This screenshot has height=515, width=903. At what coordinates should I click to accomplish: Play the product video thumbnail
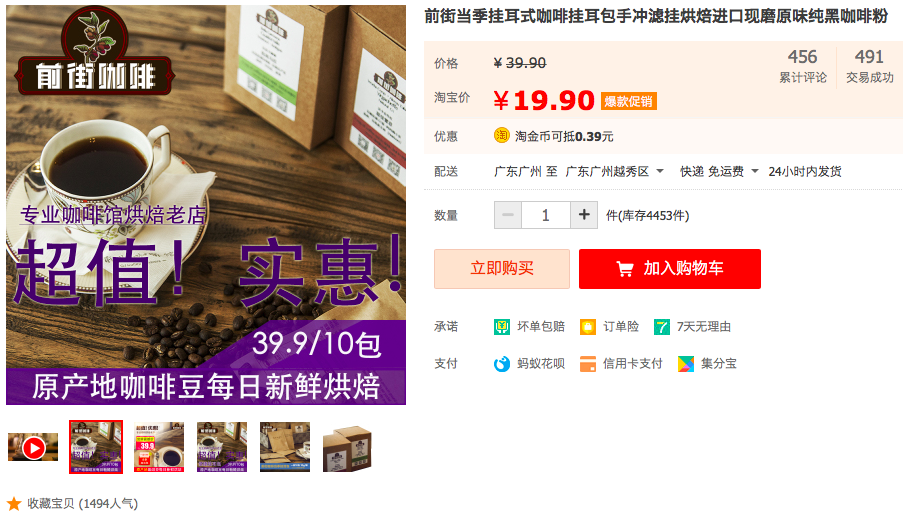tap(33, 448)
